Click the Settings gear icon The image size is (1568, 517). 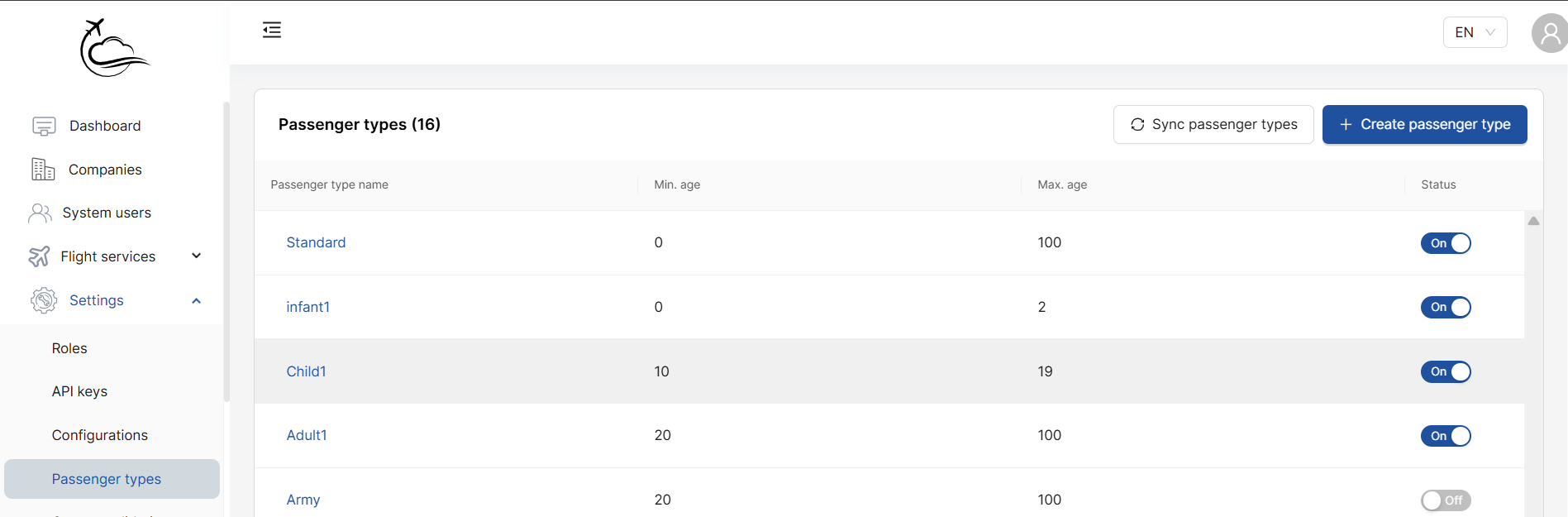(x=44, y=300)
